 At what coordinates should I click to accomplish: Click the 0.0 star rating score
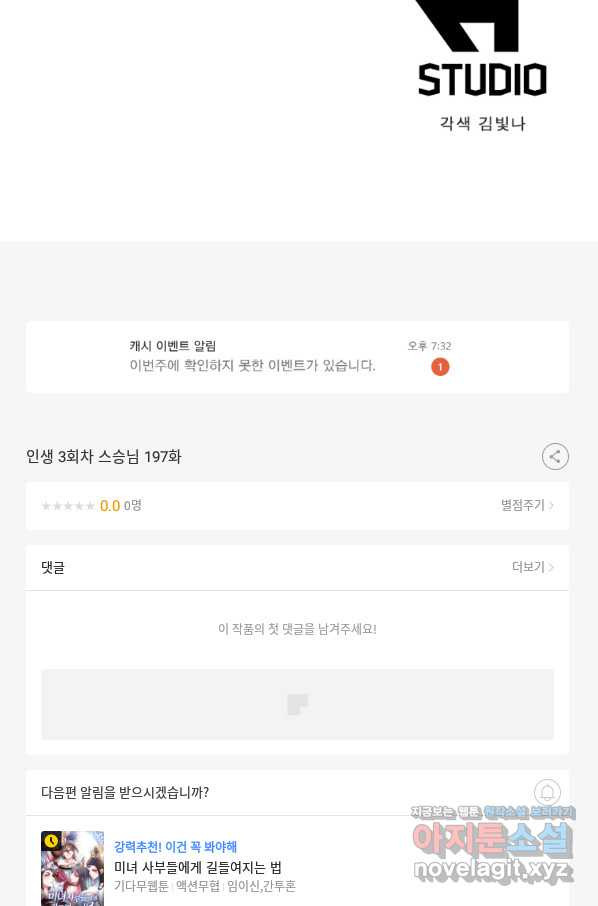110,506
